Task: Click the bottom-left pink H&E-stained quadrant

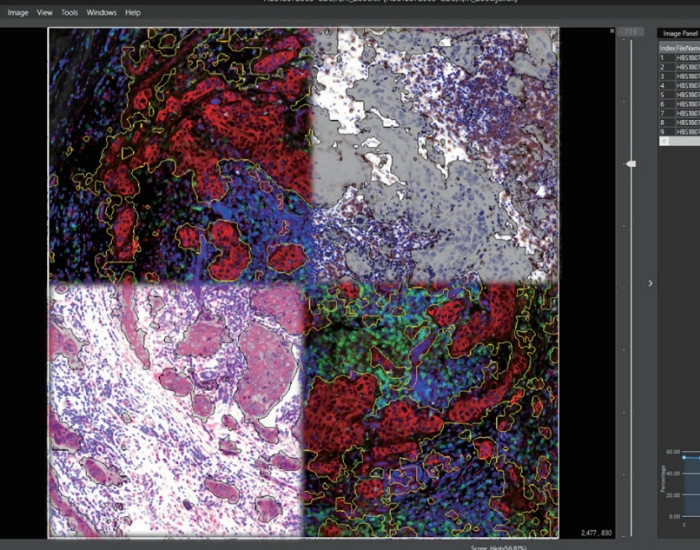Action: [x=176, y=409]
